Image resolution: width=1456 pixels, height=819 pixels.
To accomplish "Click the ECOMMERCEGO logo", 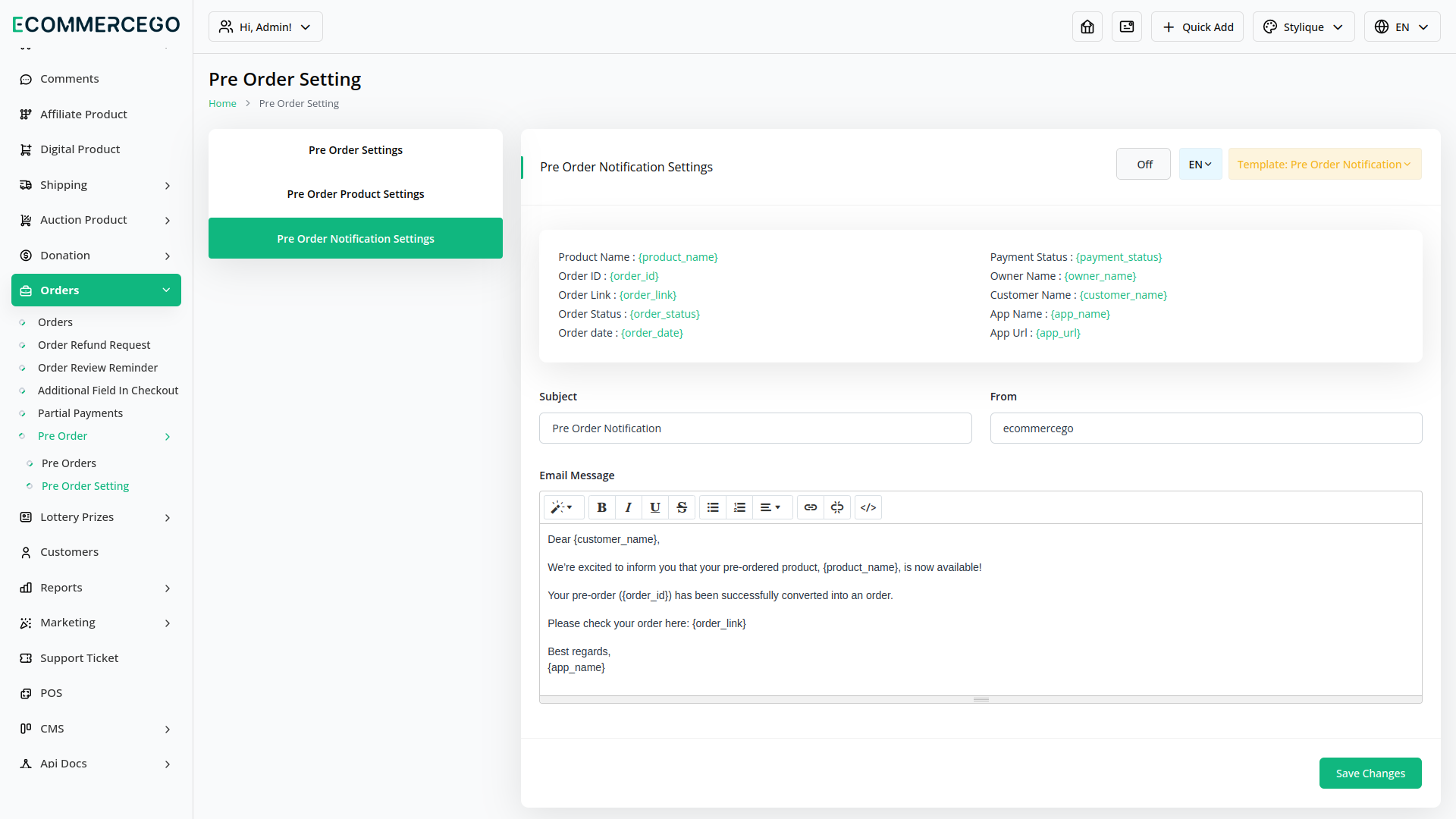I will pyautogui.click(x=96, y=24).
